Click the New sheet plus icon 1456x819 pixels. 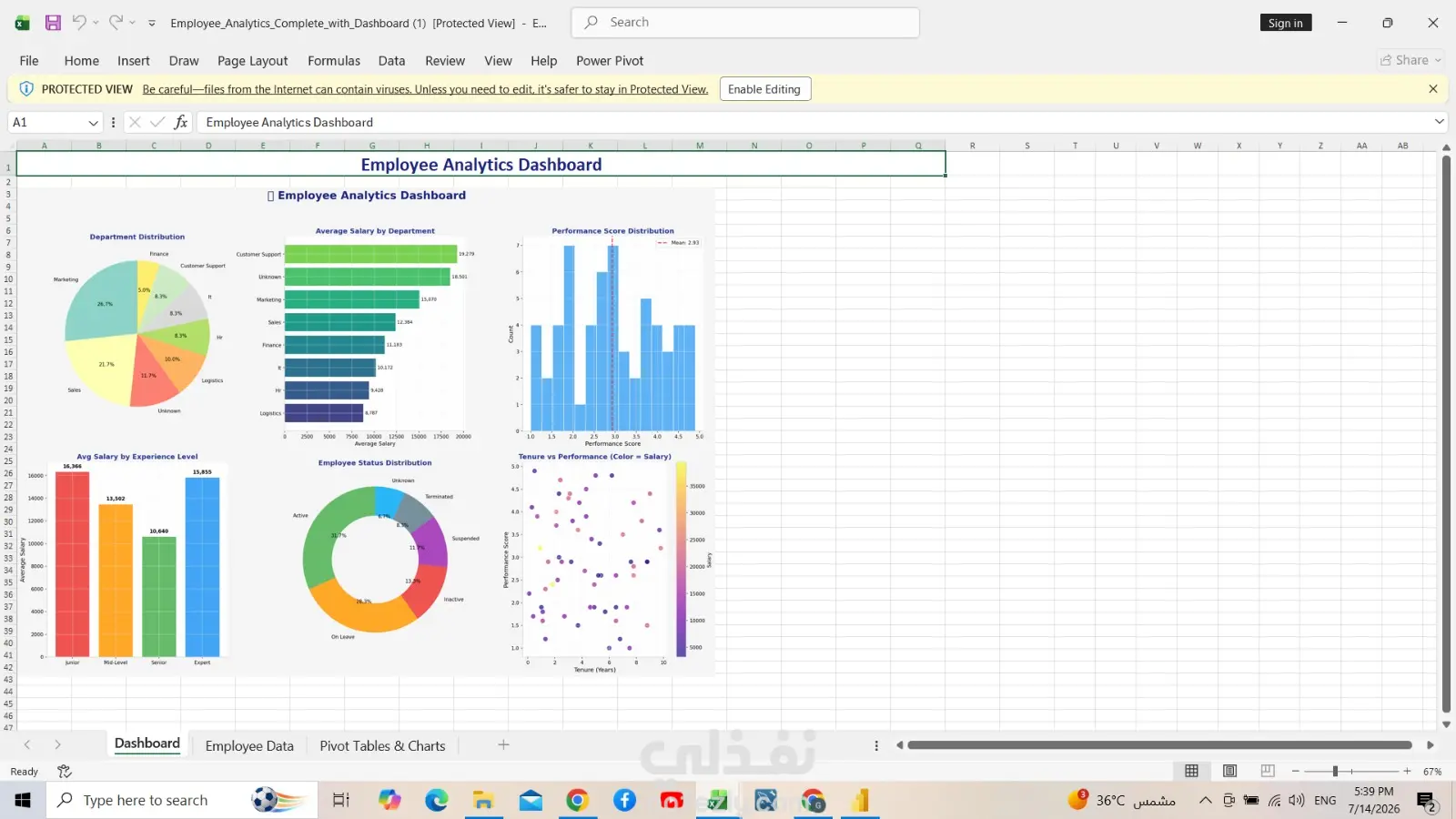click(503, 745)
